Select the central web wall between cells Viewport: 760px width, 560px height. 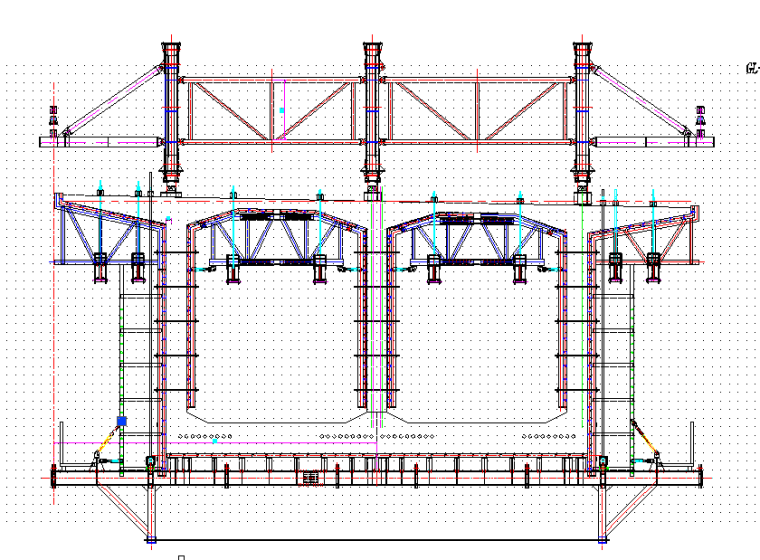click(x=373, y=330)
